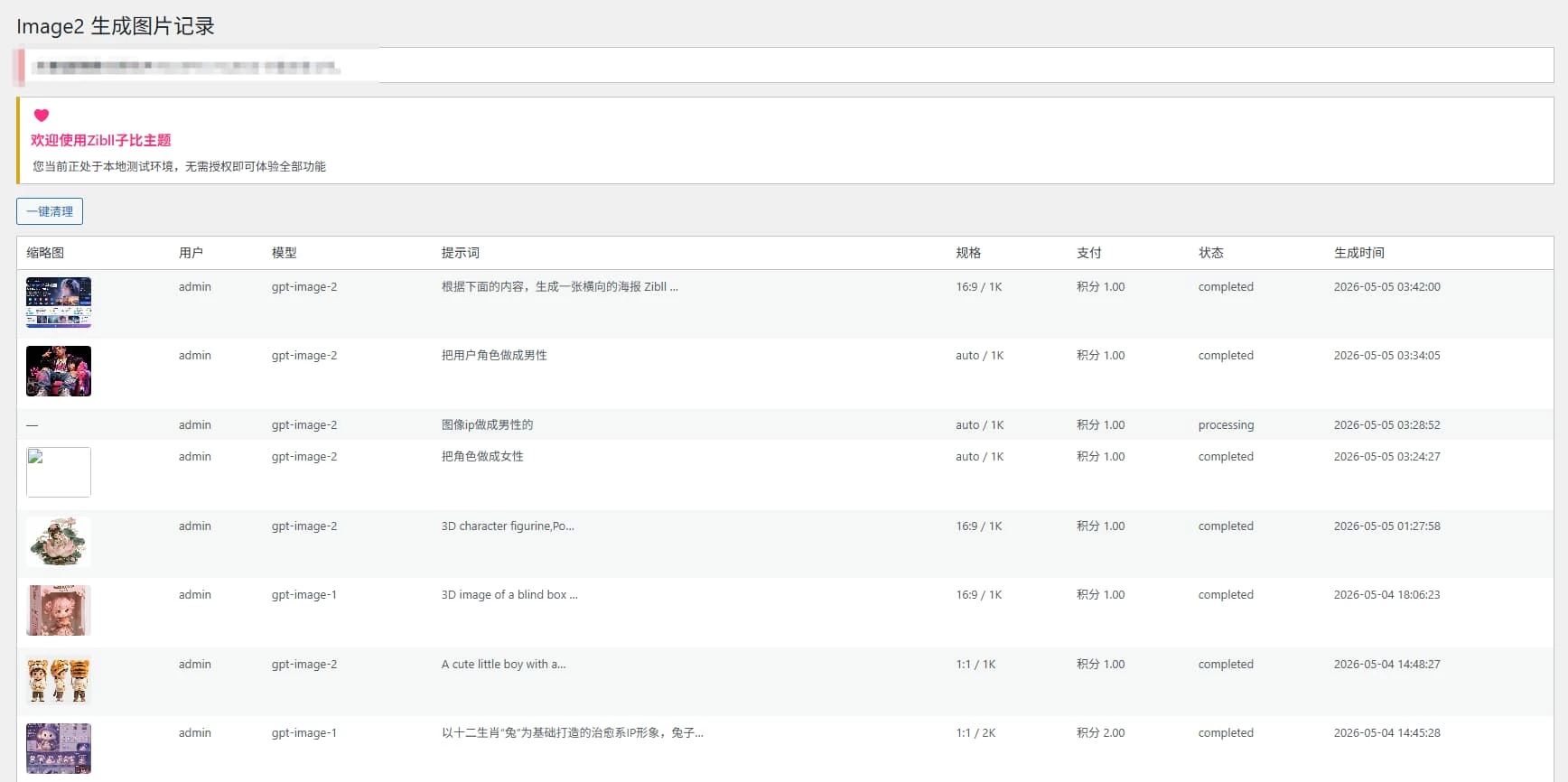Click timestamp 2026-05-04 14:45:28
This screenshot has height=782, width=1568.
(1387, 732)
